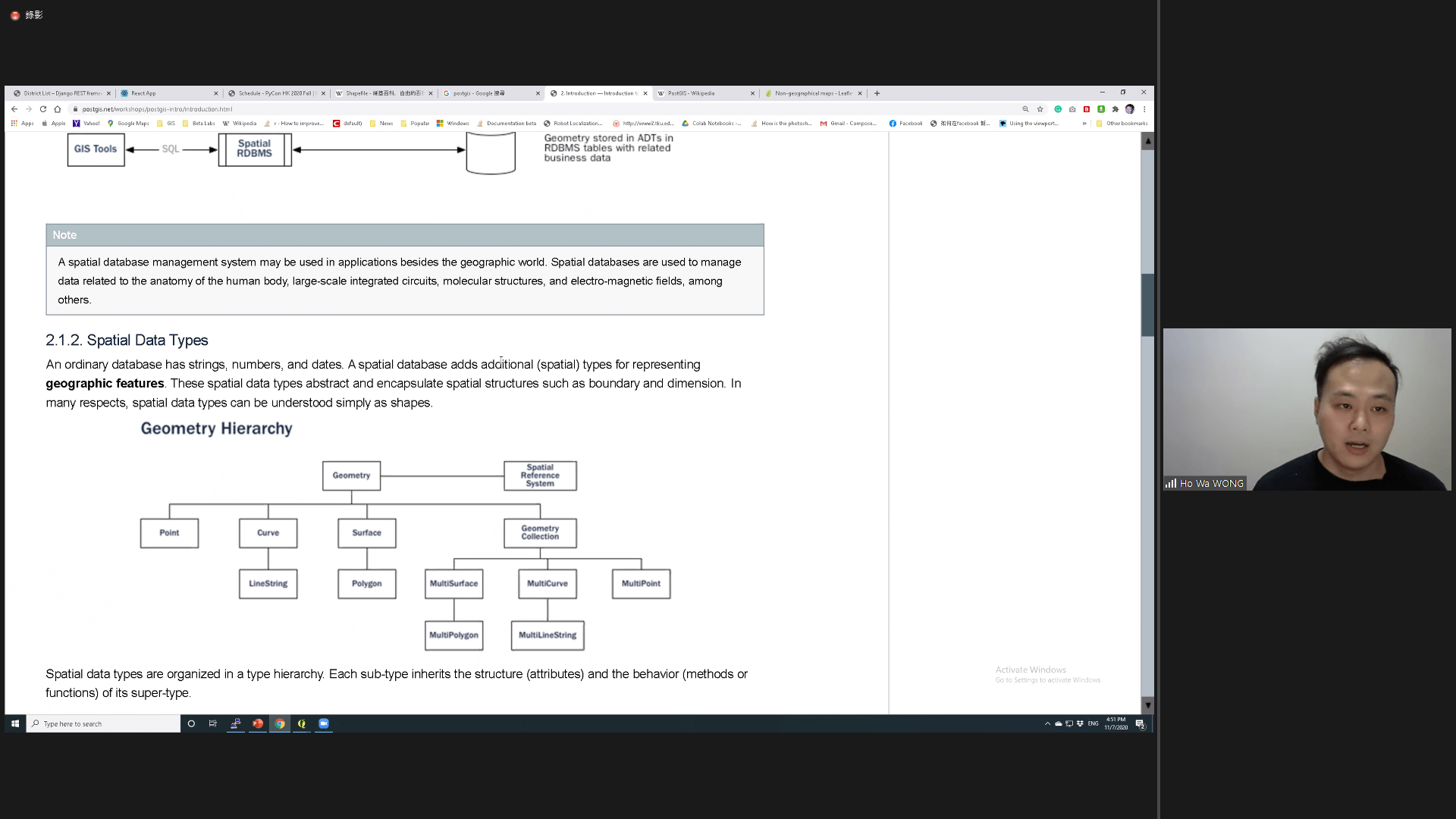Click the LineString box in diagram
Viewport: 1456px width, 819px height.
pos(268,584)
